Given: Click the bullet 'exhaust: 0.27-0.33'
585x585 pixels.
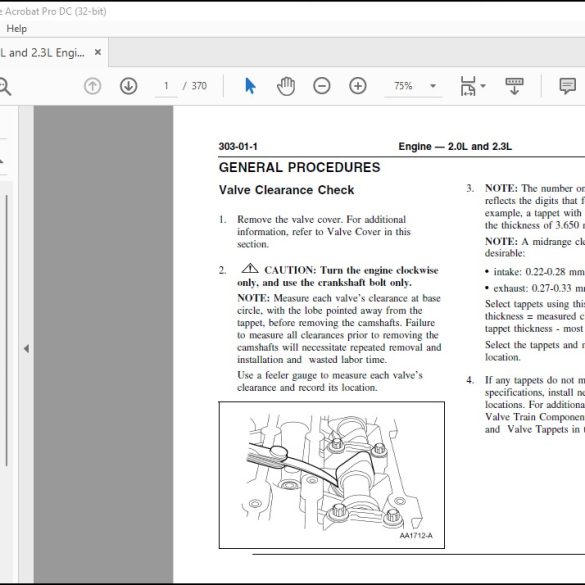Looking at the screenshot, I should pyautogui.click(x=535, y=288).
